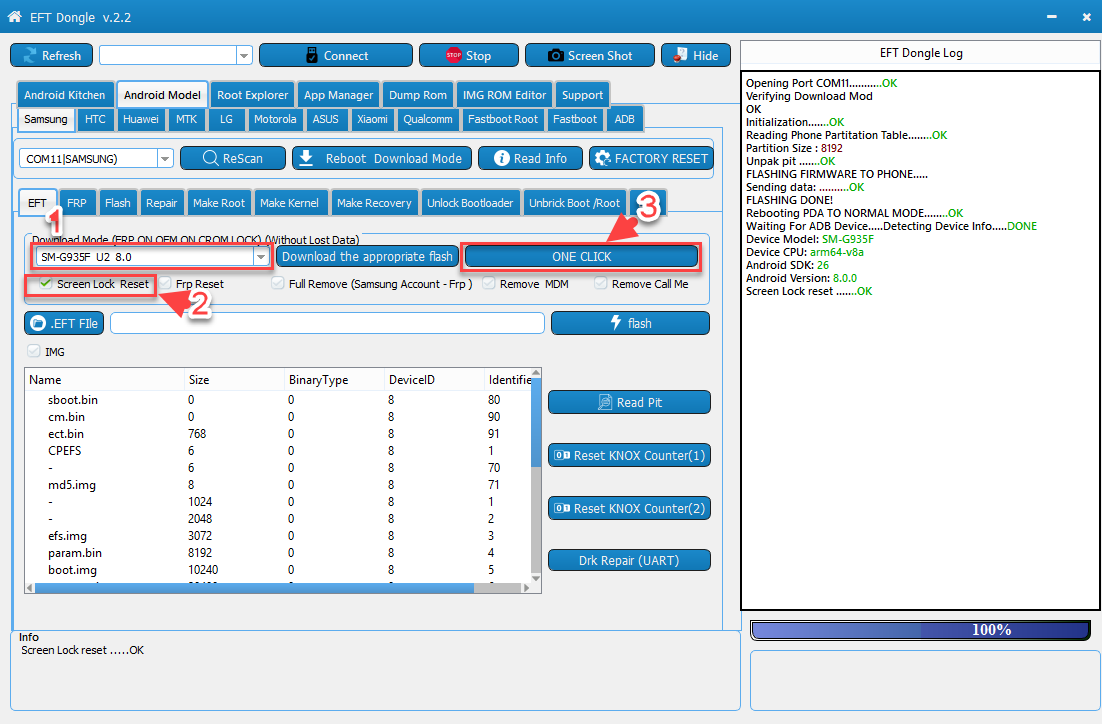Open the top port dropdown beside Refresh
The image size is (1102, 724).
click(x=244, y=56)
